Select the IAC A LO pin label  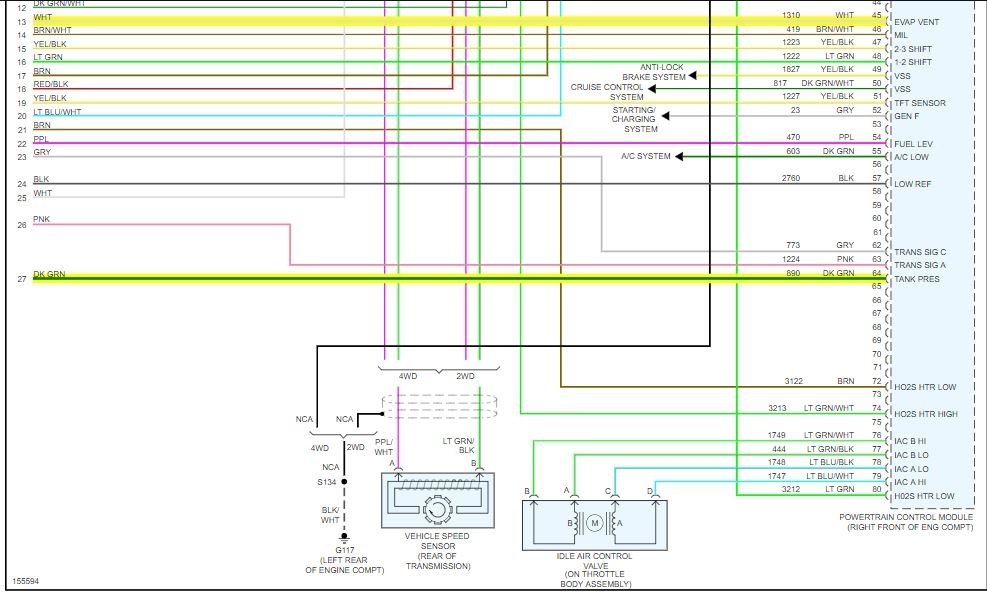911,469
